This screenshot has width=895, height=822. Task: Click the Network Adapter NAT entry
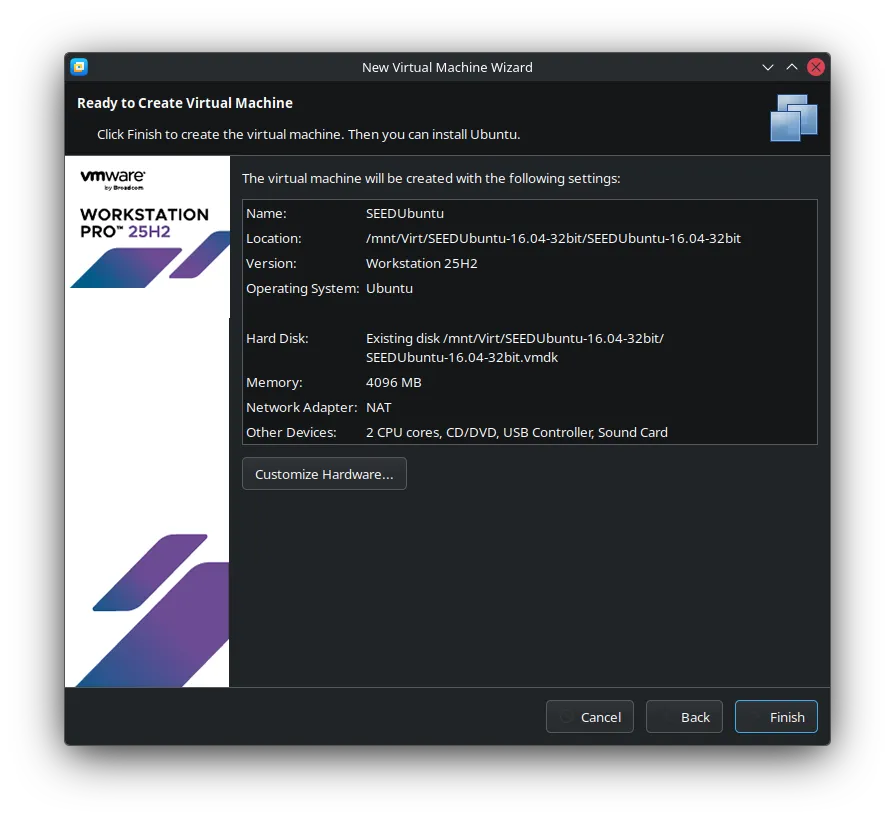tap(379, 407)
